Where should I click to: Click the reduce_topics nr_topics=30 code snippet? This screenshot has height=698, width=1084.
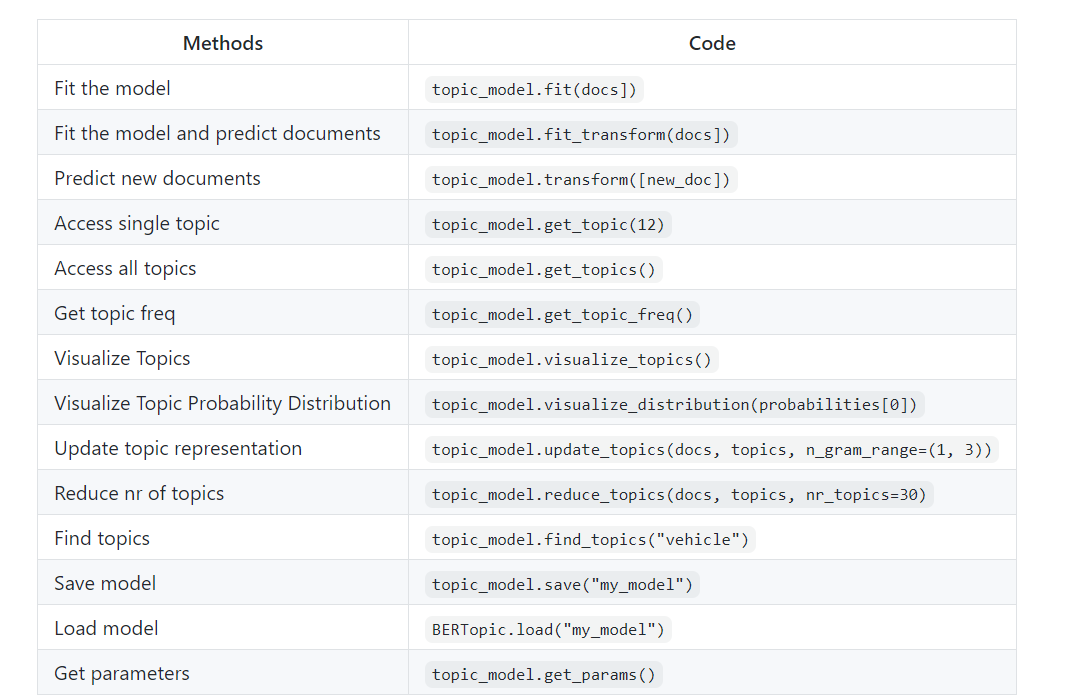(679, 494)
